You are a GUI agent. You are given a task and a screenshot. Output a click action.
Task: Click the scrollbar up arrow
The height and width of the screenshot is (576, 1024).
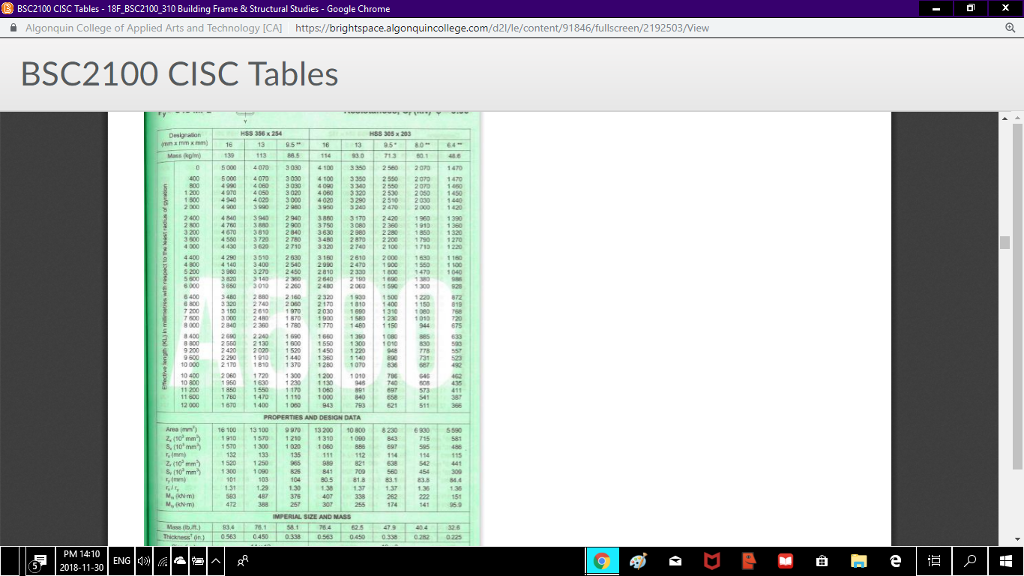pos(1004,118)
